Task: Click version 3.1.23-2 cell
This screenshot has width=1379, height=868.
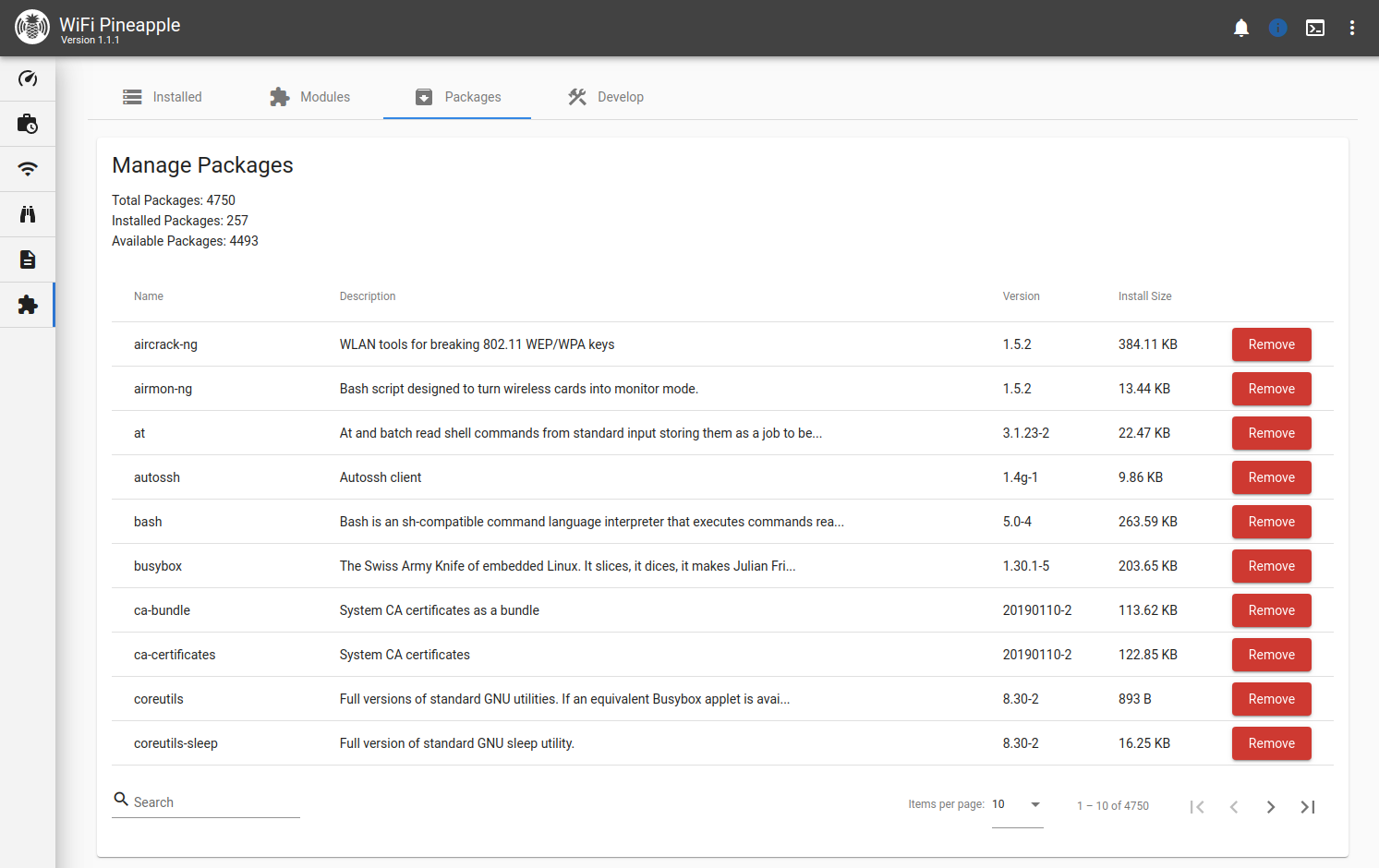Action: (1026, 433)
